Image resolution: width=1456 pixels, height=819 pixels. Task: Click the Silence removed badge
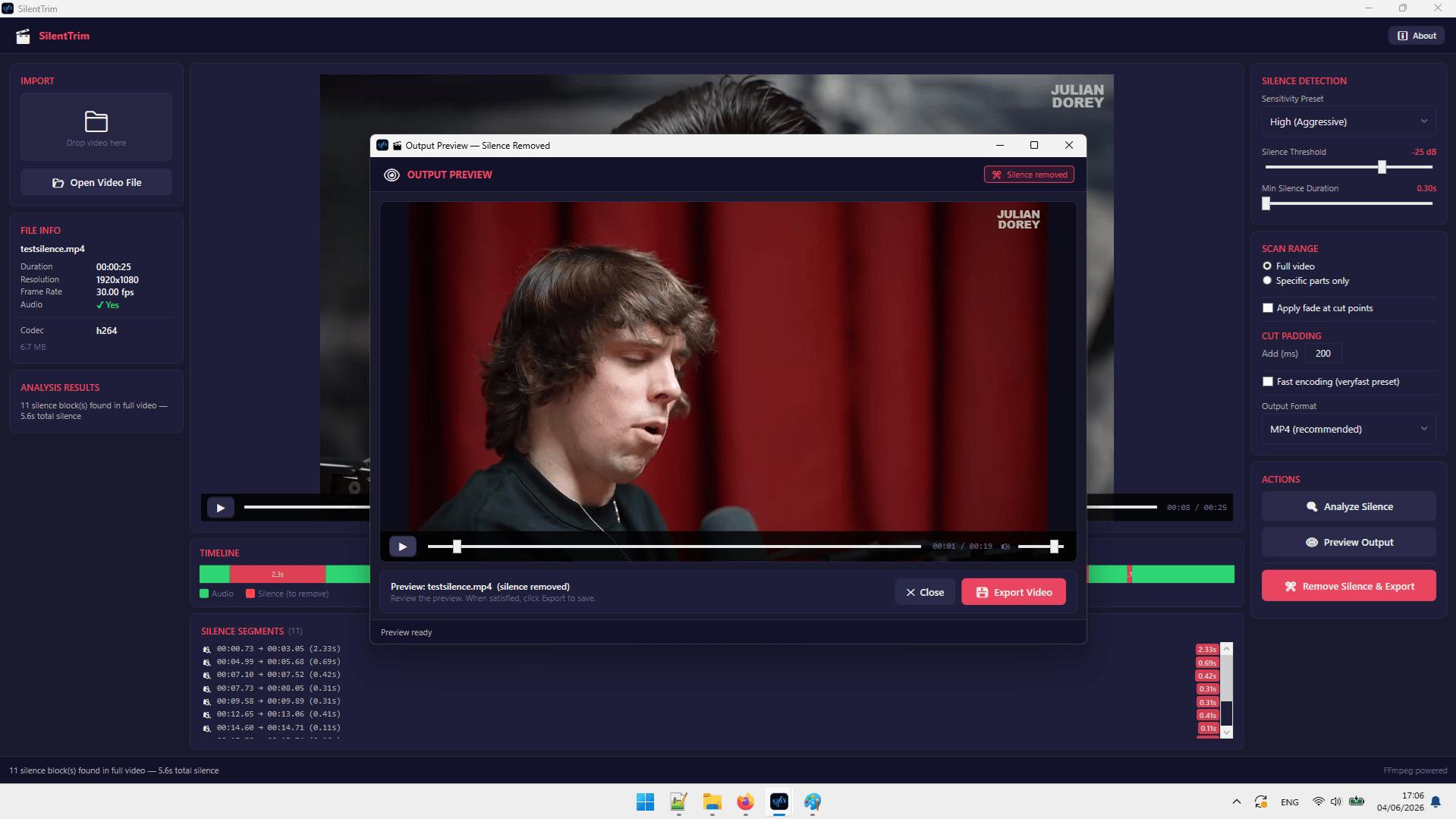(1029, 175)
